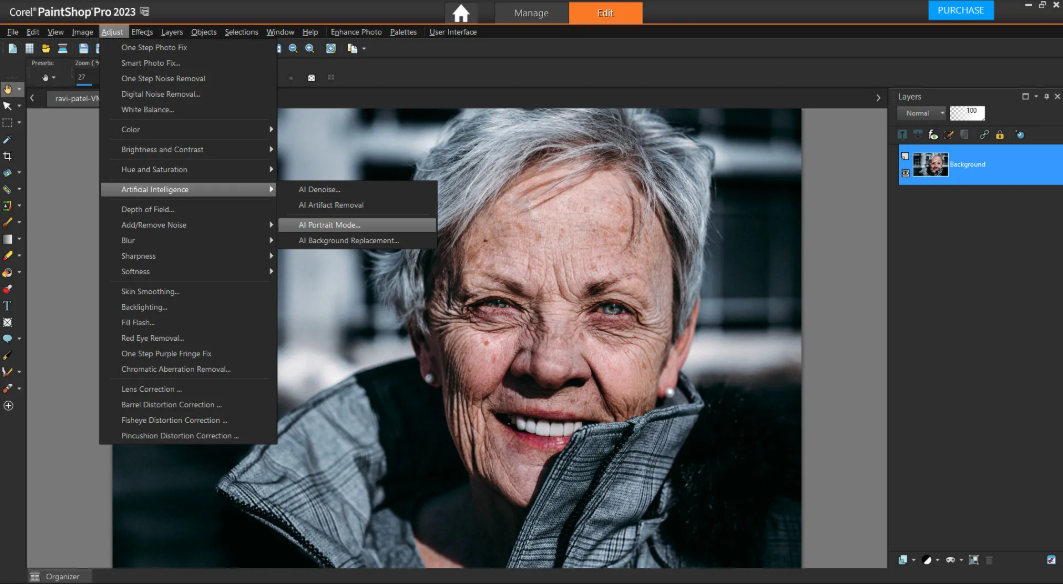Open the Normal blend mode dropdown
The width and height of the screenshot is (1063, 584).
point(941,112)
